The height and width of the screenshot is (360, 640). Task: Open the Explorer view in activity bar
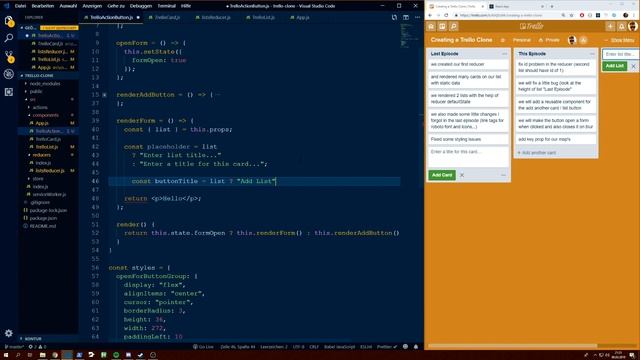coord(9,20)
